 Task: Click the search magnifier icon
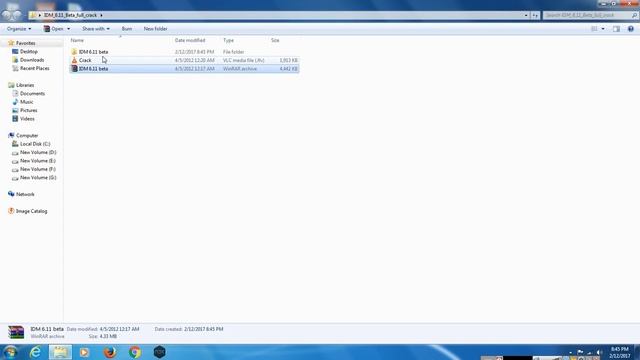point(634,15)
